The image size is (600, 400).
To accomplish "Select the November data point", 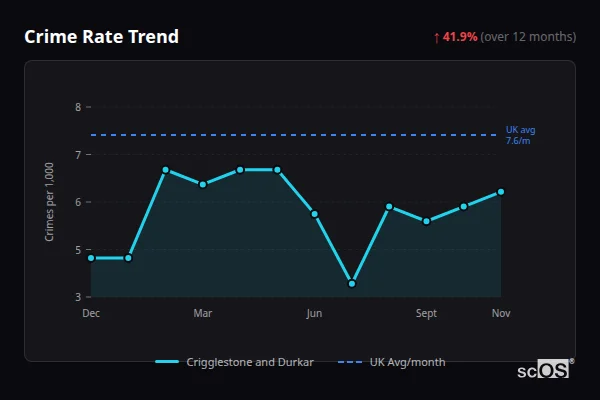I will pos(501,192).
